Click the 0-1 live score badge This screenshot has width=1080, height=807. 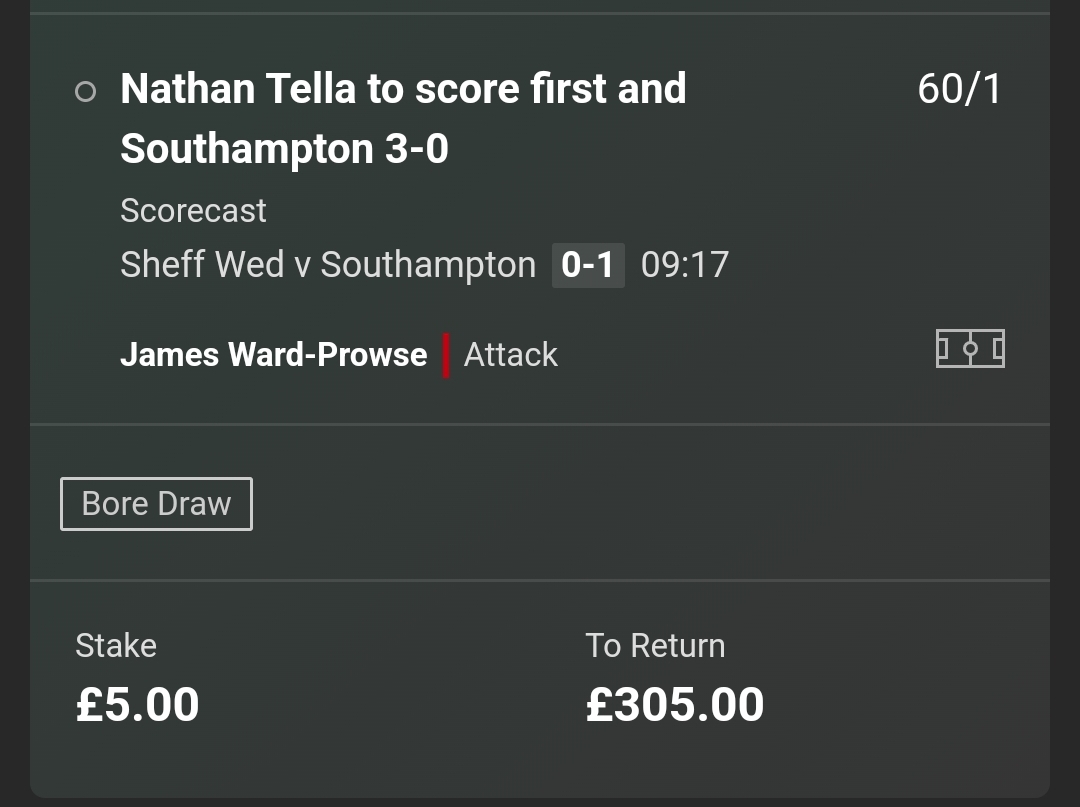pyautogui.click(x=588, y=265)
